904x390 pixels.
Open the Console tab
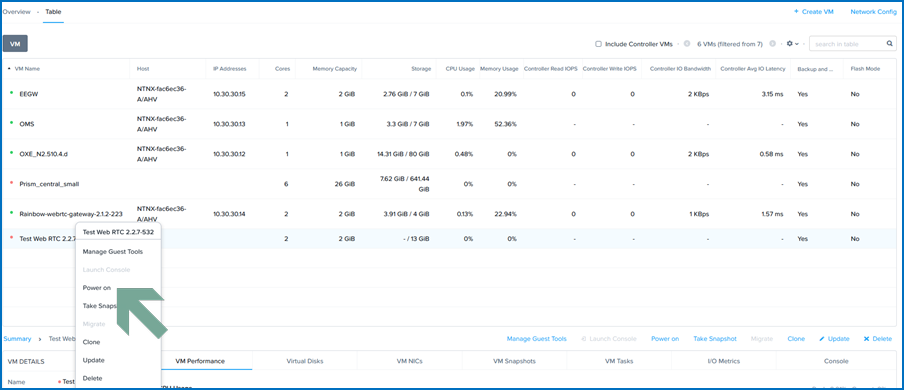835,361
